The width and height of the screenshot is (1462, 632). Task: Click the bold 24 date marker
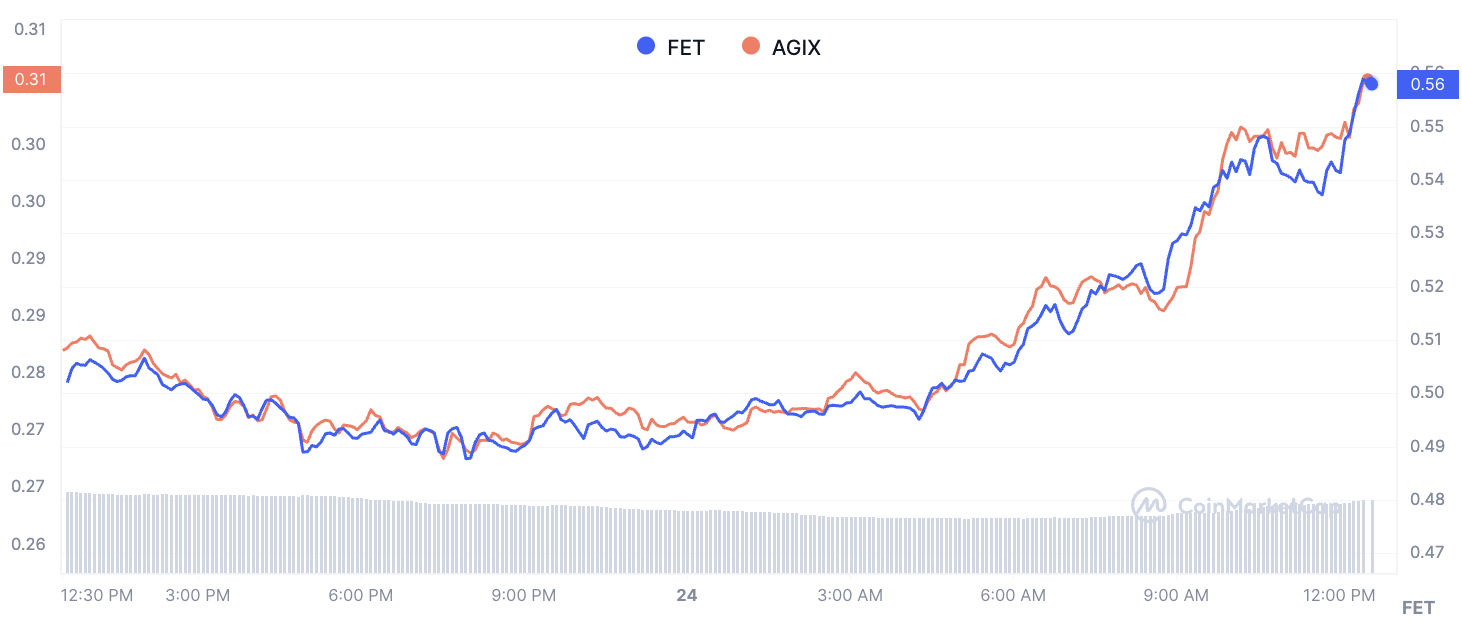click(686, 596)
